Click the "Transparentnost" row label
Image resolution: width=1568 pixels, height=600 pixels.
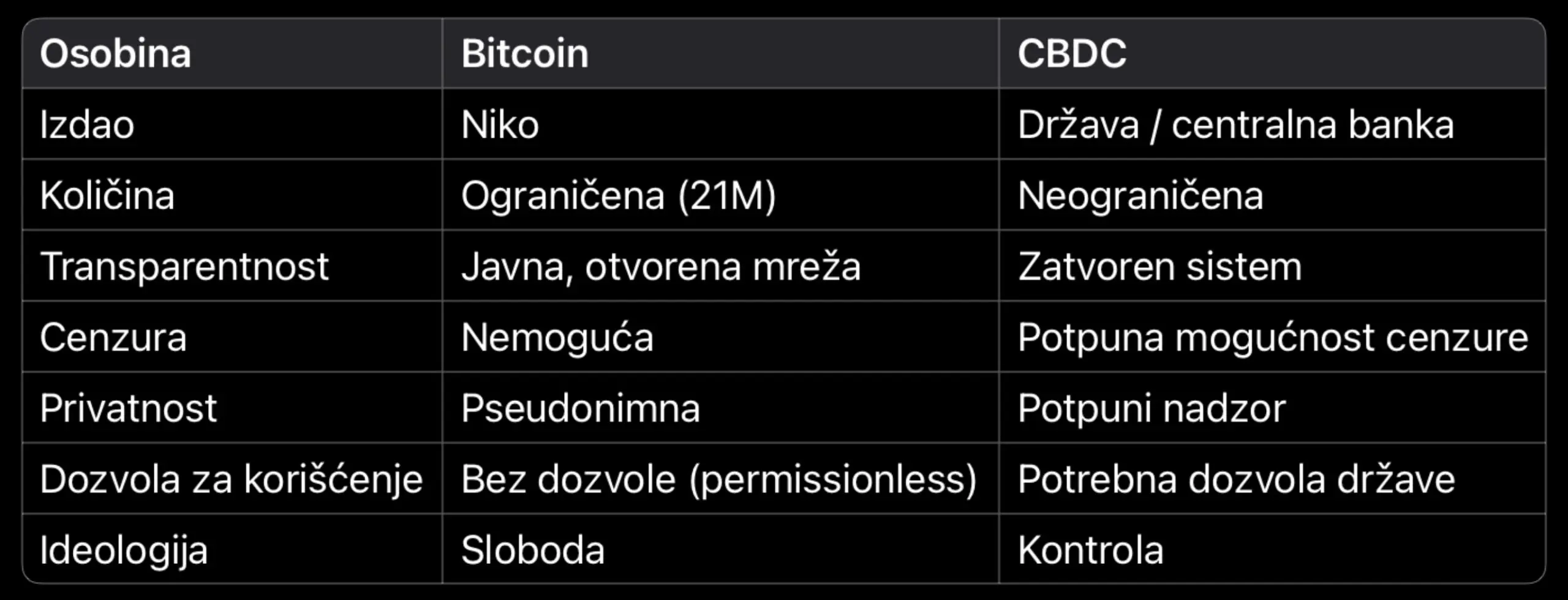(x=184, y=266)
